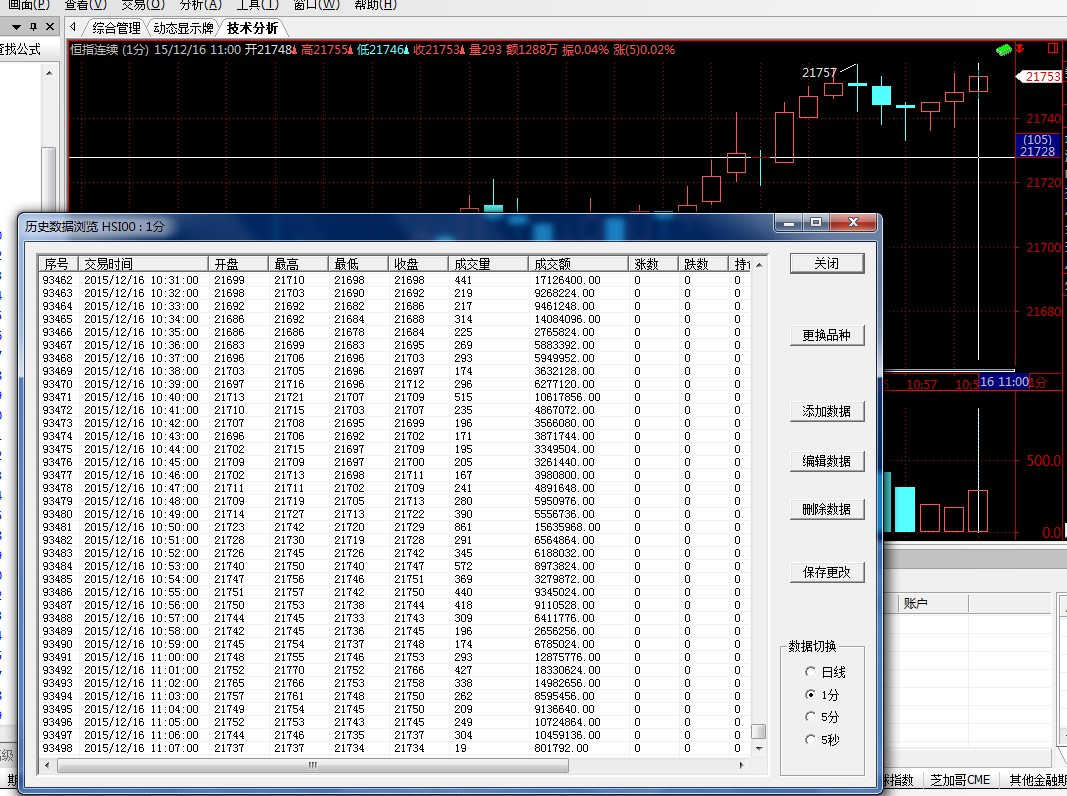
Task: Switch to the 动态显示牌 tab
Action: point(183,28)
